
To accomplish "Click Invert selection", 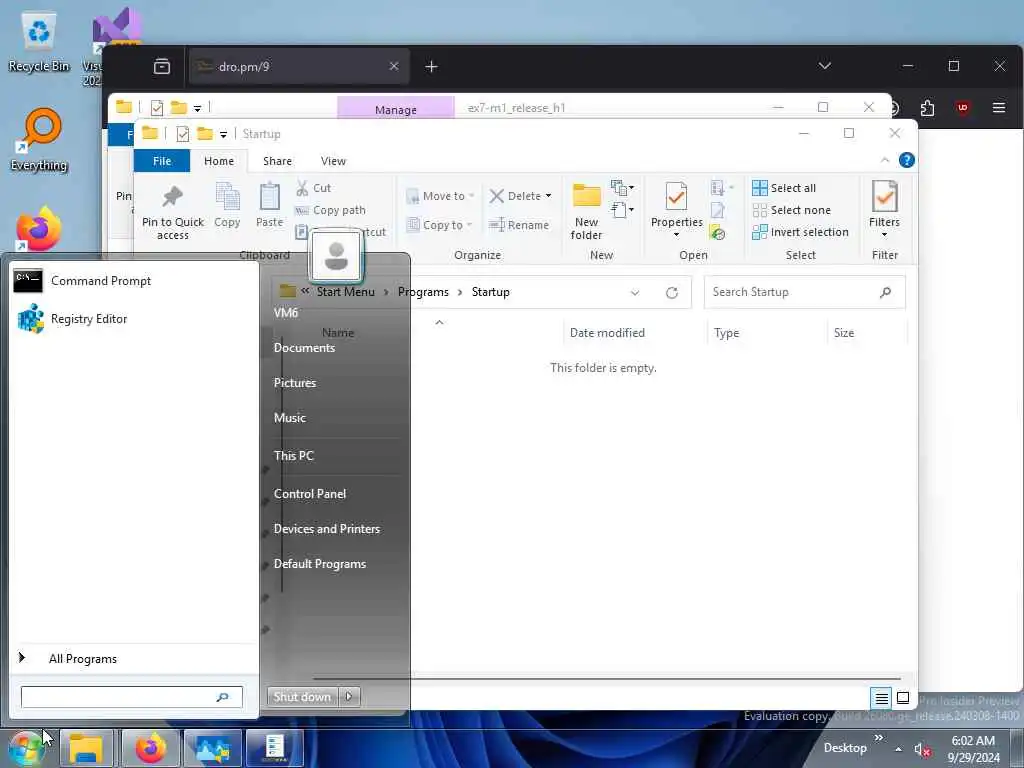I will (801, 232).
